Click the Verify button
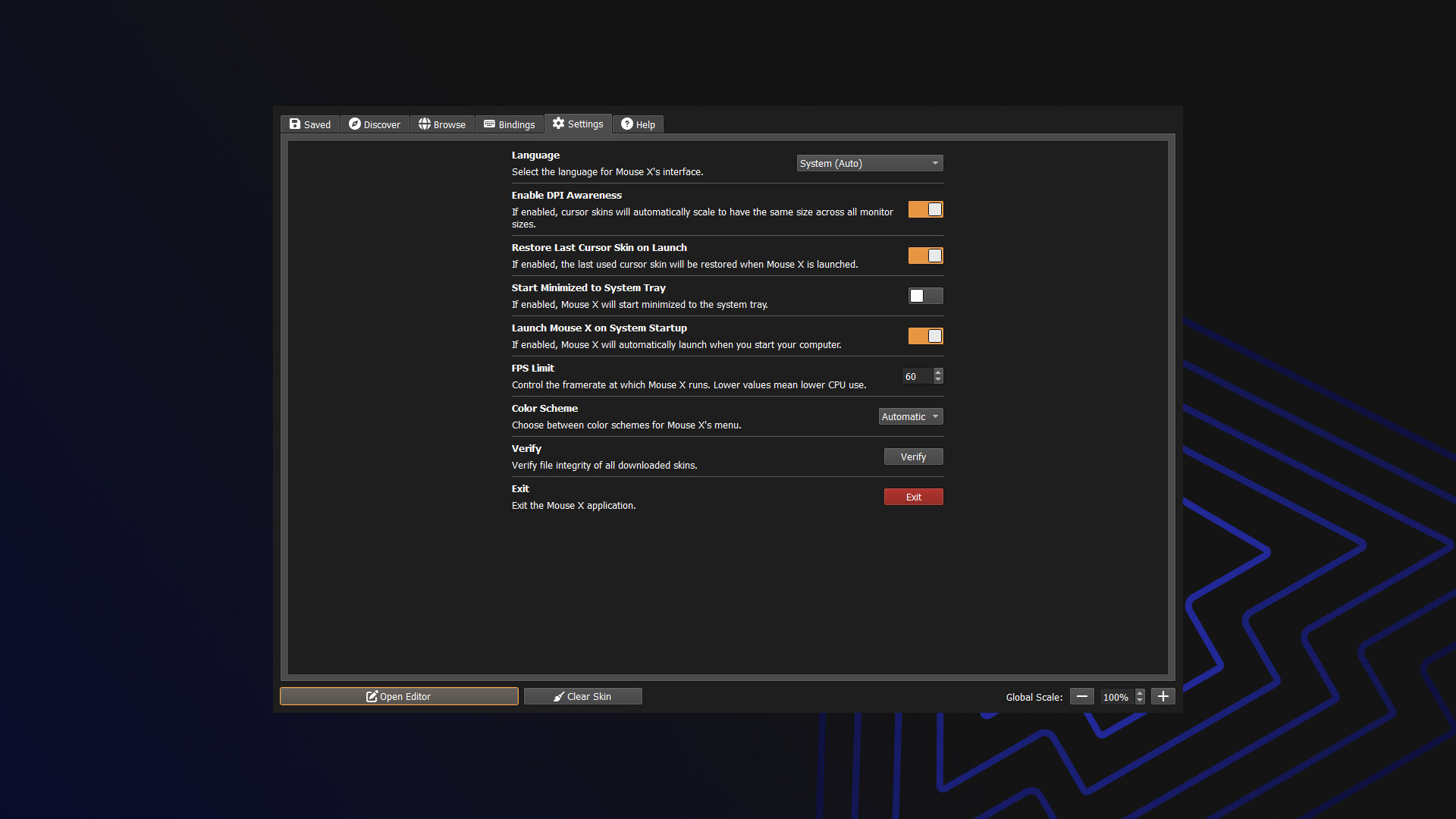Screen dimensions: 1456x819 click(x=913, y=457)
